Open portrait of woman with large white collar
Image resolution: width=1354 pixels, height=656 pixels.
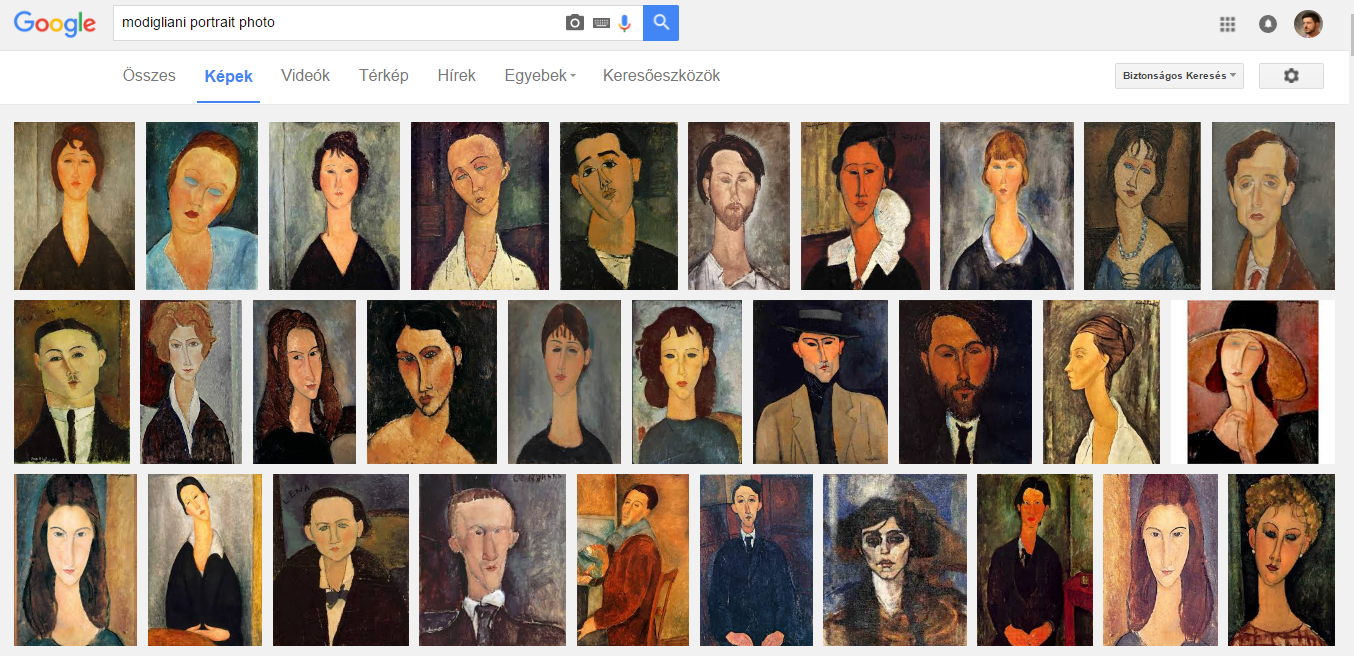coord(865,206)
